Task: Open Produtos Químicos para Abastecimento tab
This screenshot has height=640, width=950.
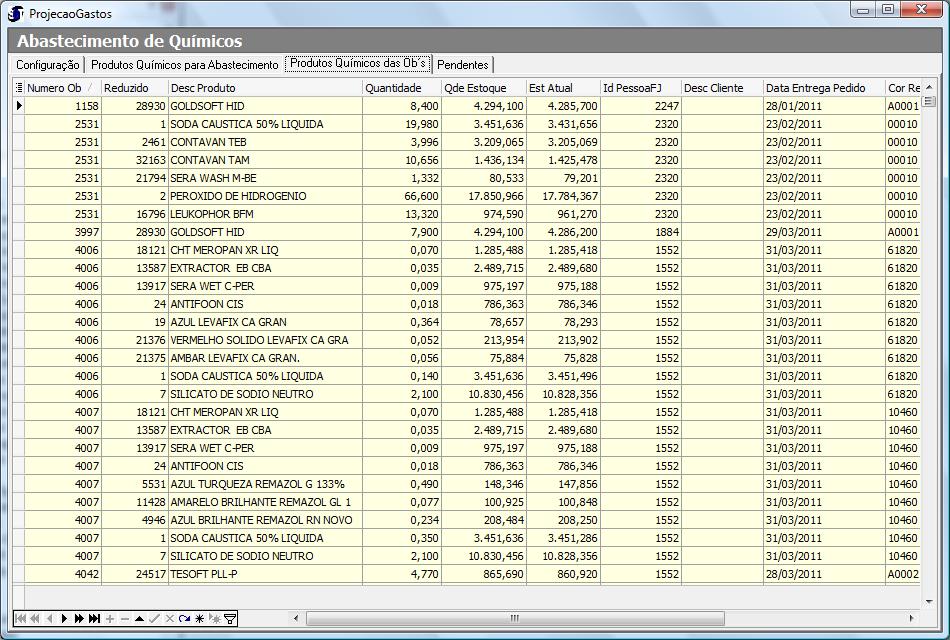Action: pos(185,65)
